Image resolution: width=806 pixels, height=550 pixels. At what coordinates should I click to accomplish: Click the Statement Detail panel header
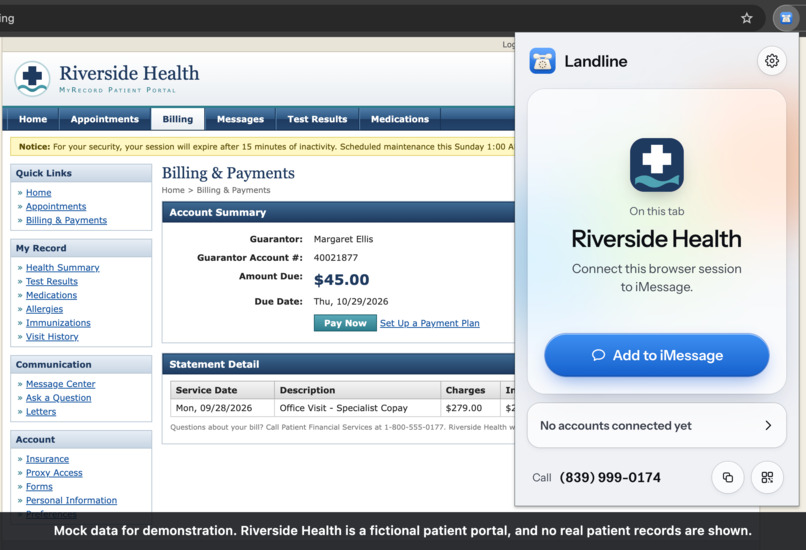coord(338,364)
